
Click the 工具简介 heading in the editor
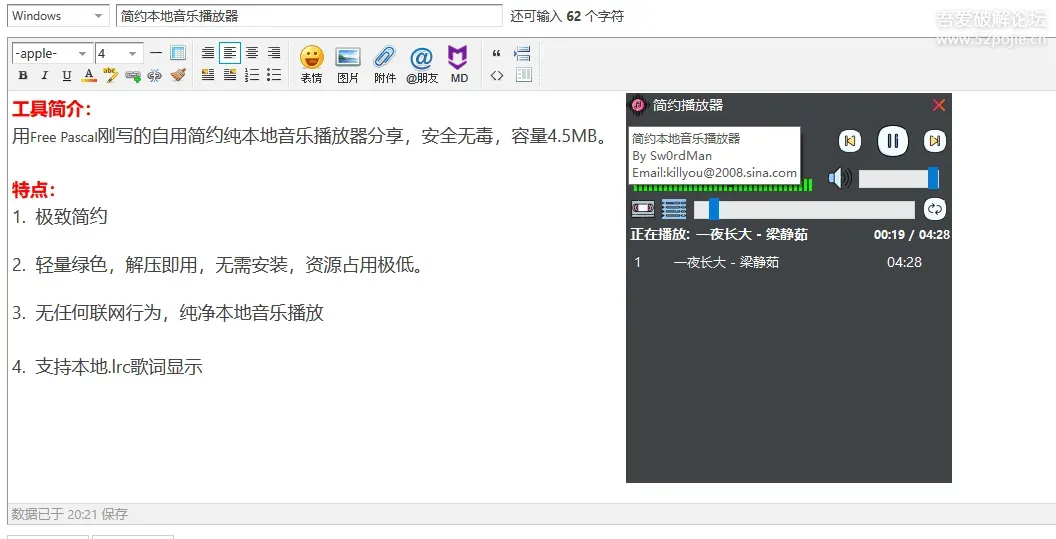(x=52, y=109)
